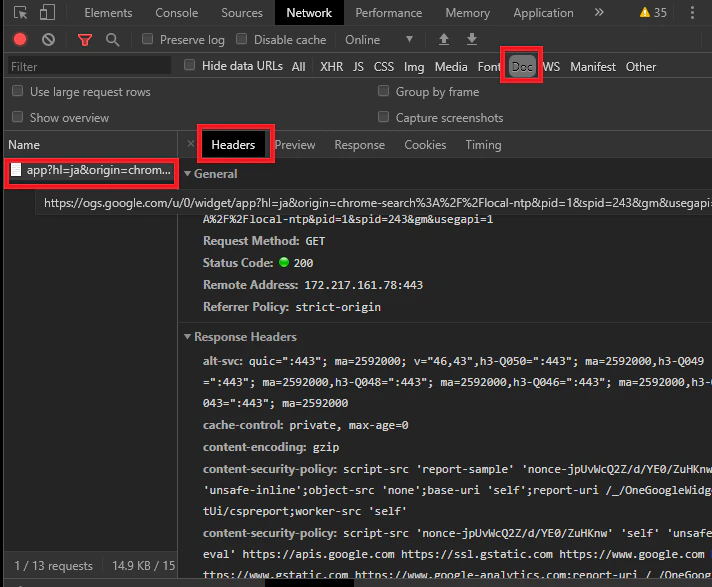
Task: Click the content-encoding gzip header
Action: 271,447
